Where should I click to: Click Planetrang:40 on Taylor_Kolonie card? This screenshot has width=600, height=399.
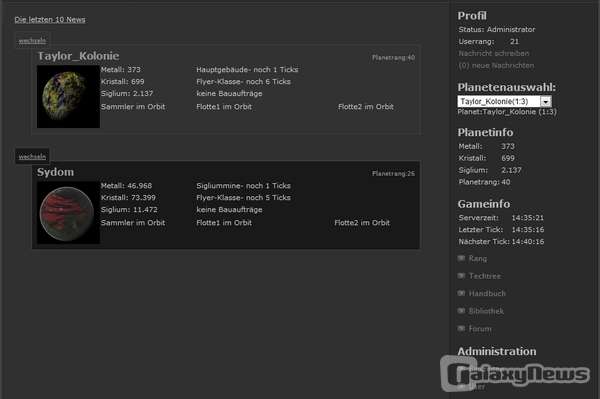pos(393,57)
